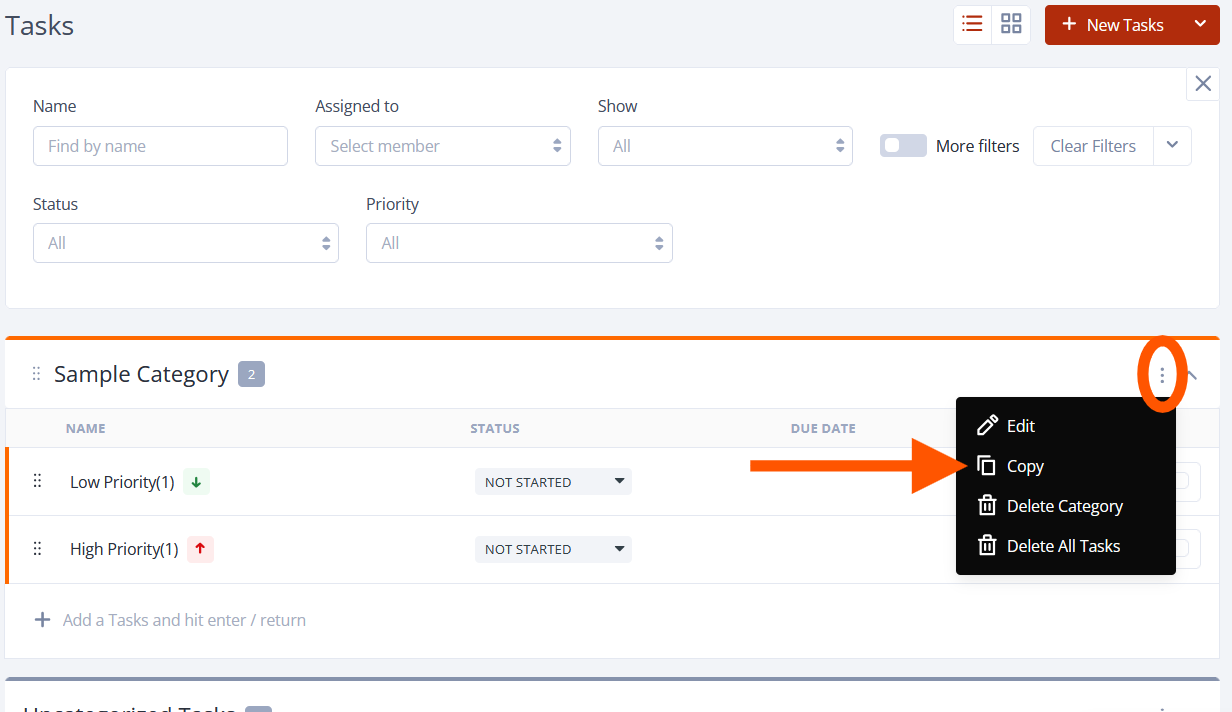Click High Priority(1) row drag handle
Screen dimensions: 1232x712
click(x=37, y=548)
